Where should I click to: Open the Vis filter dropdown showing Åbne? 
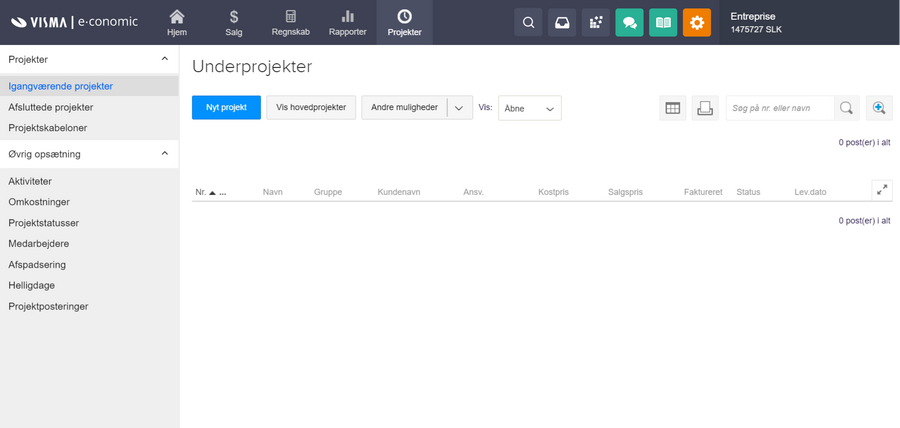tap(530, 108)
